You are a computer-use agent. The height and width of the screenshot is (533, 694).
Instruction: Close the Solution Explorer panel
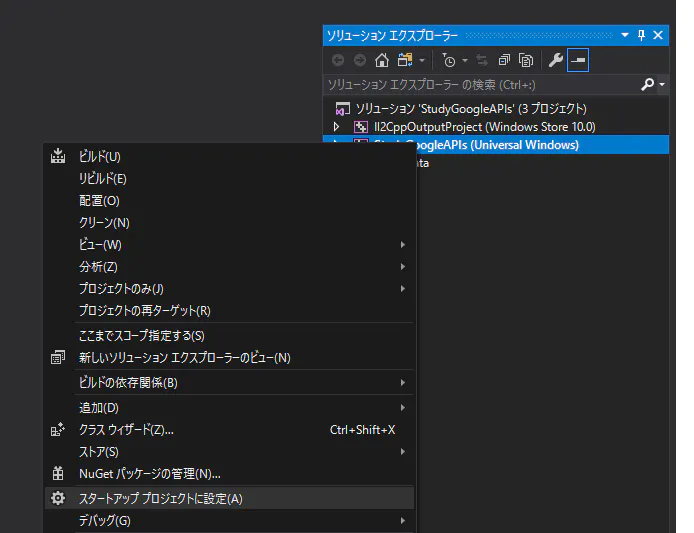point(658,35)
